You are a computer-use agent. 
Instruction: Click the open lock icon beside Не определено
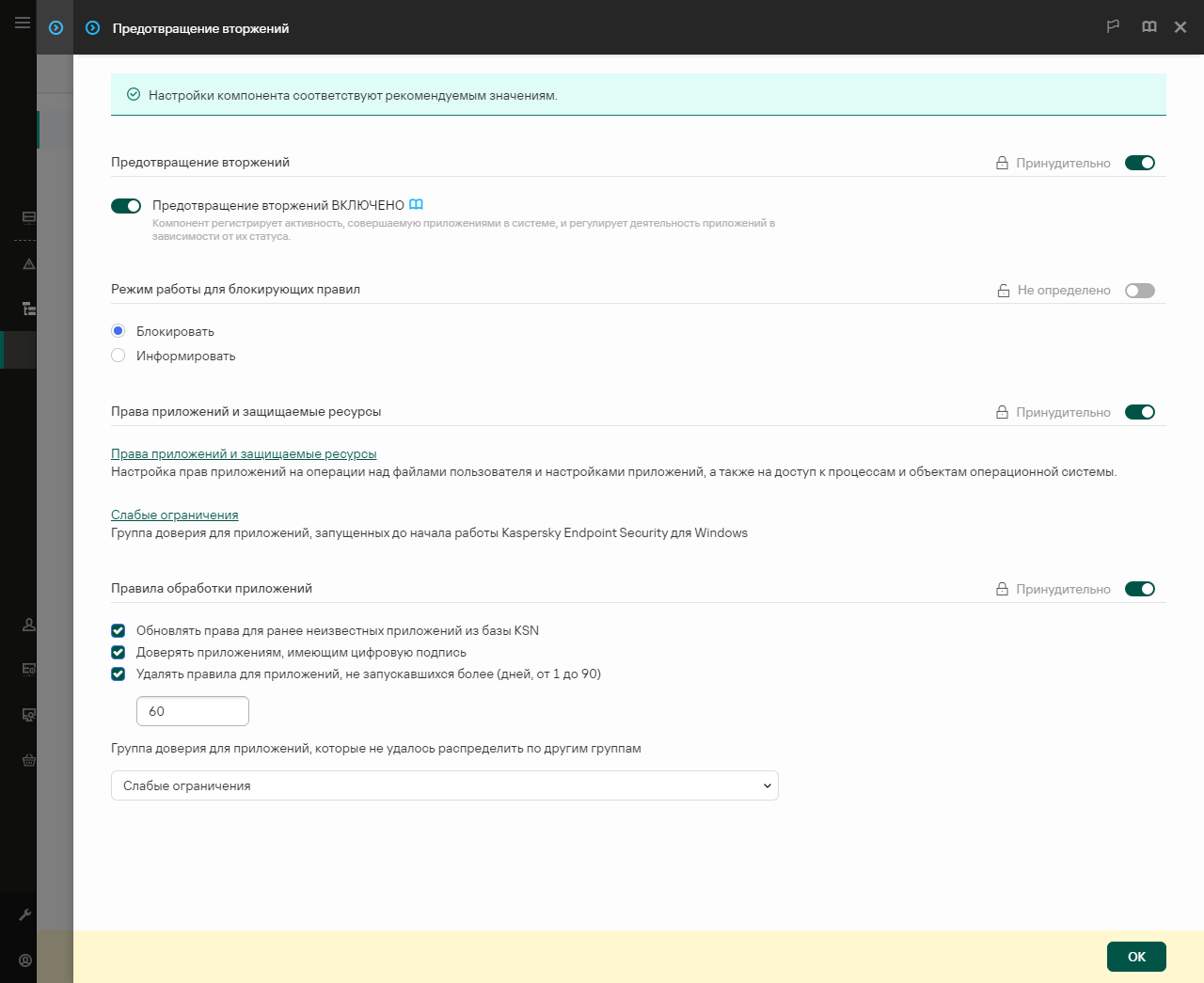[x=1004, y=290]
